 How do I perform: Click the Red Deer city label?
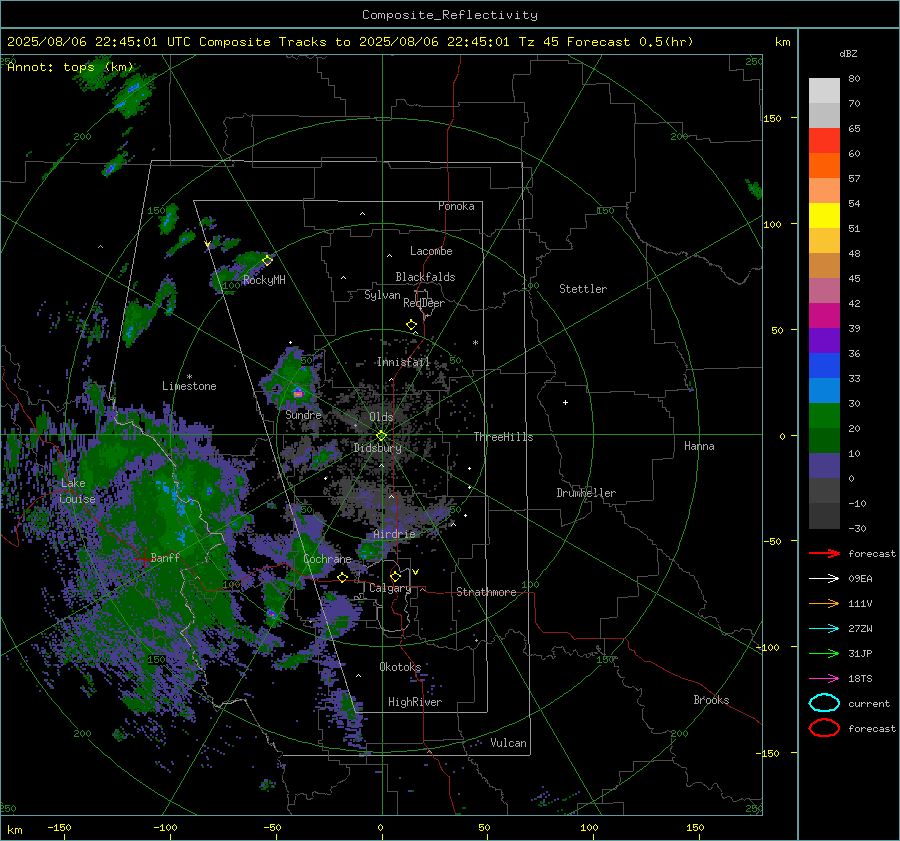[424, 303]
